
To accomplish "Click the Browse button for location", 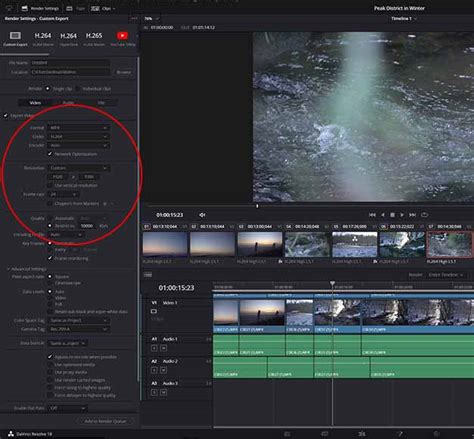I will 123,72.
